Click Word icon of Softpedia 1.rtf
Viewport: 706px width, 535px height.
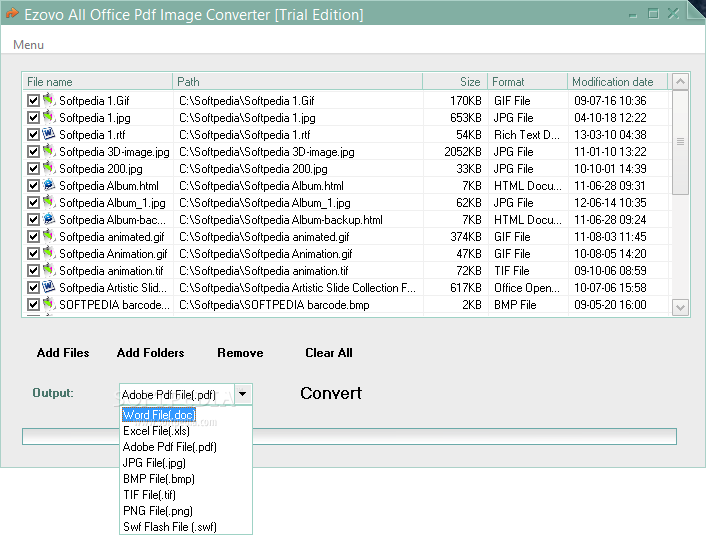point(49,134)
